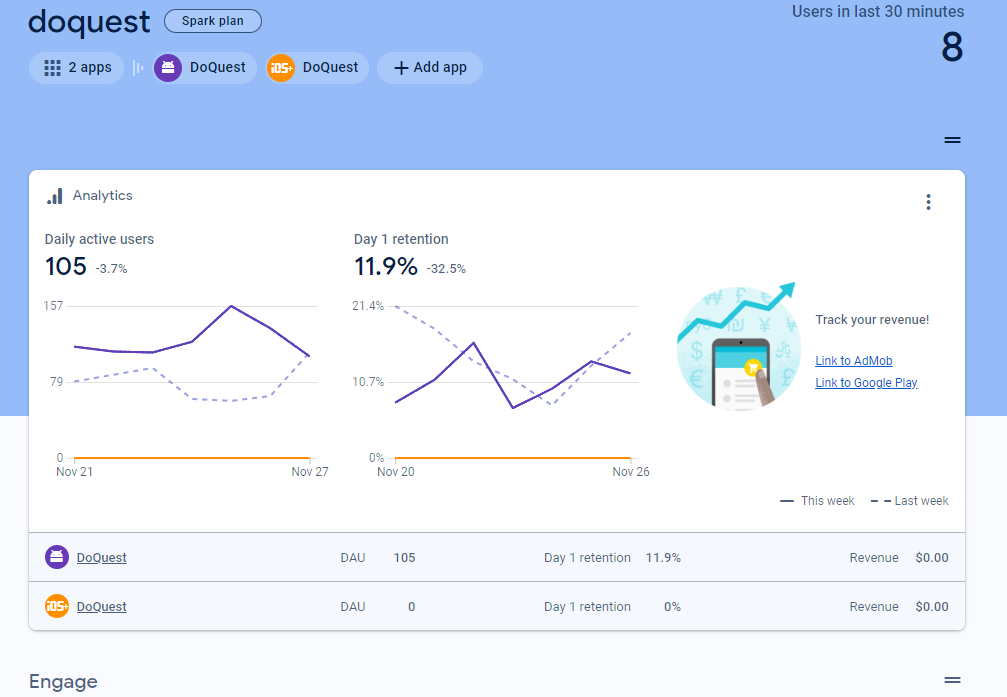Click the Track your revenue! text

(x=872, y=319)
